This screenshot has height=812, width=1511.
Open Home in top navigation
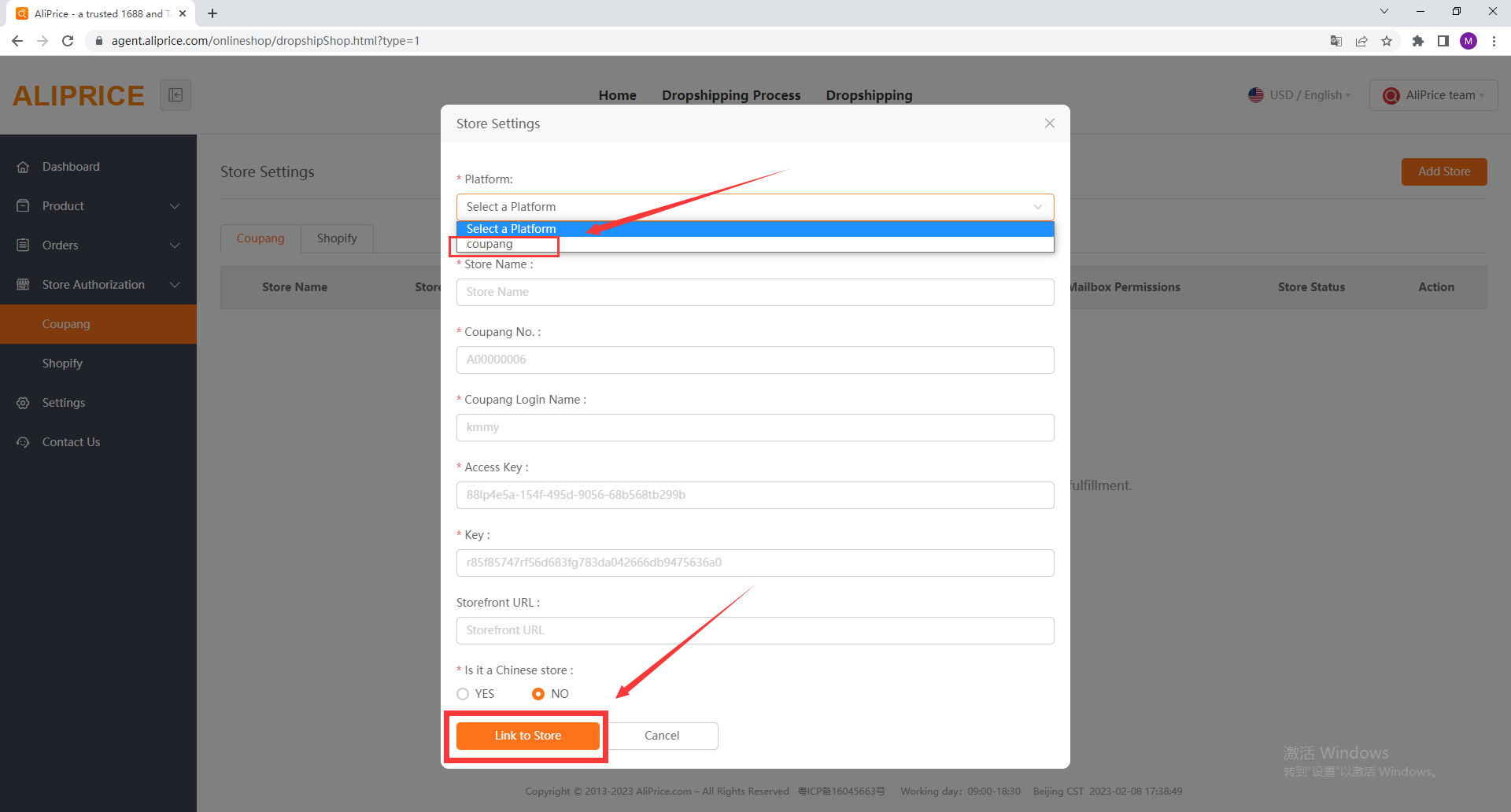[617, 95]
